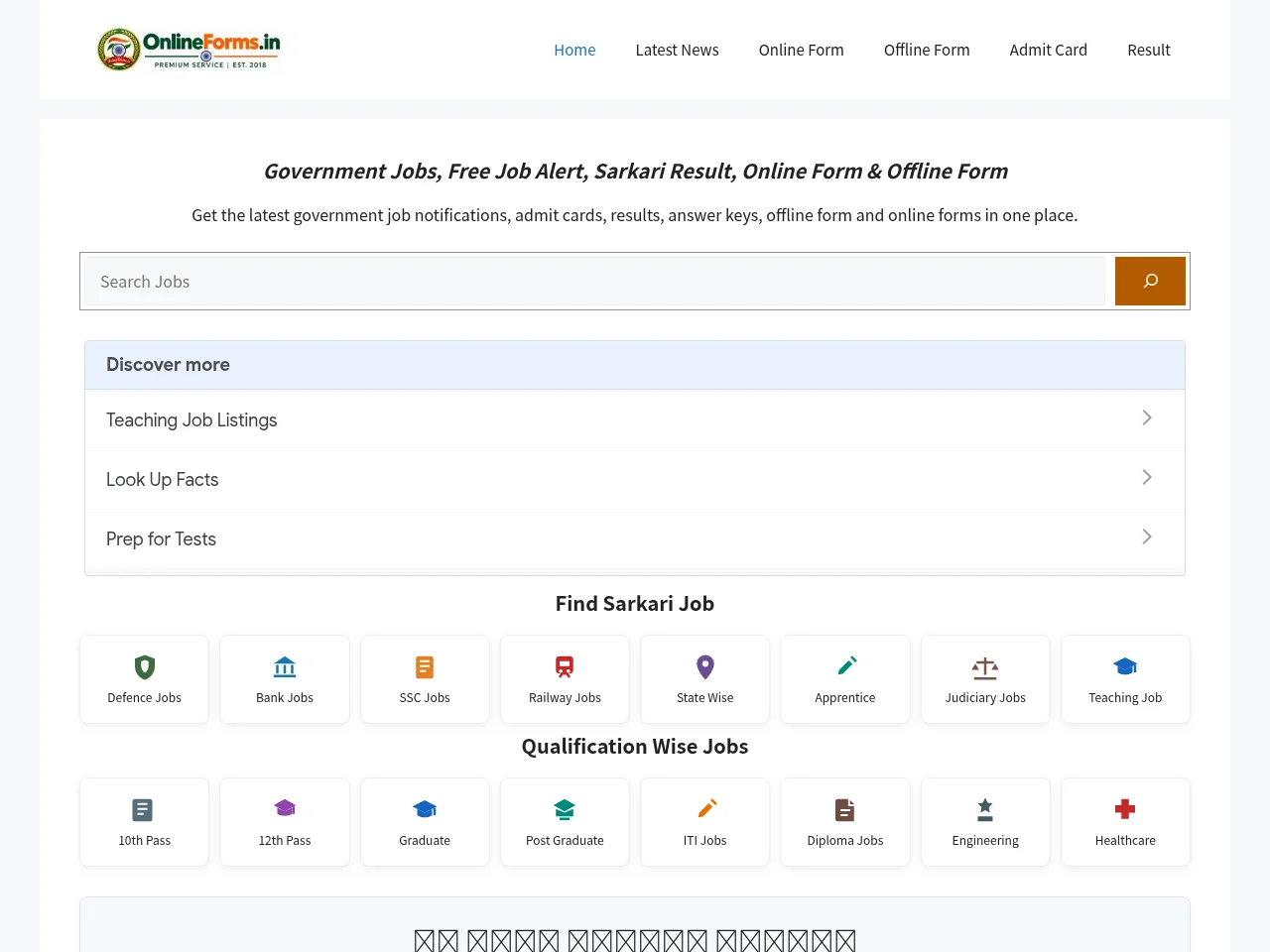Open Post Graduate teal cap icon
Viewport: 1270px width, 952px height.
pyautogui.click(x=565, y=809)
